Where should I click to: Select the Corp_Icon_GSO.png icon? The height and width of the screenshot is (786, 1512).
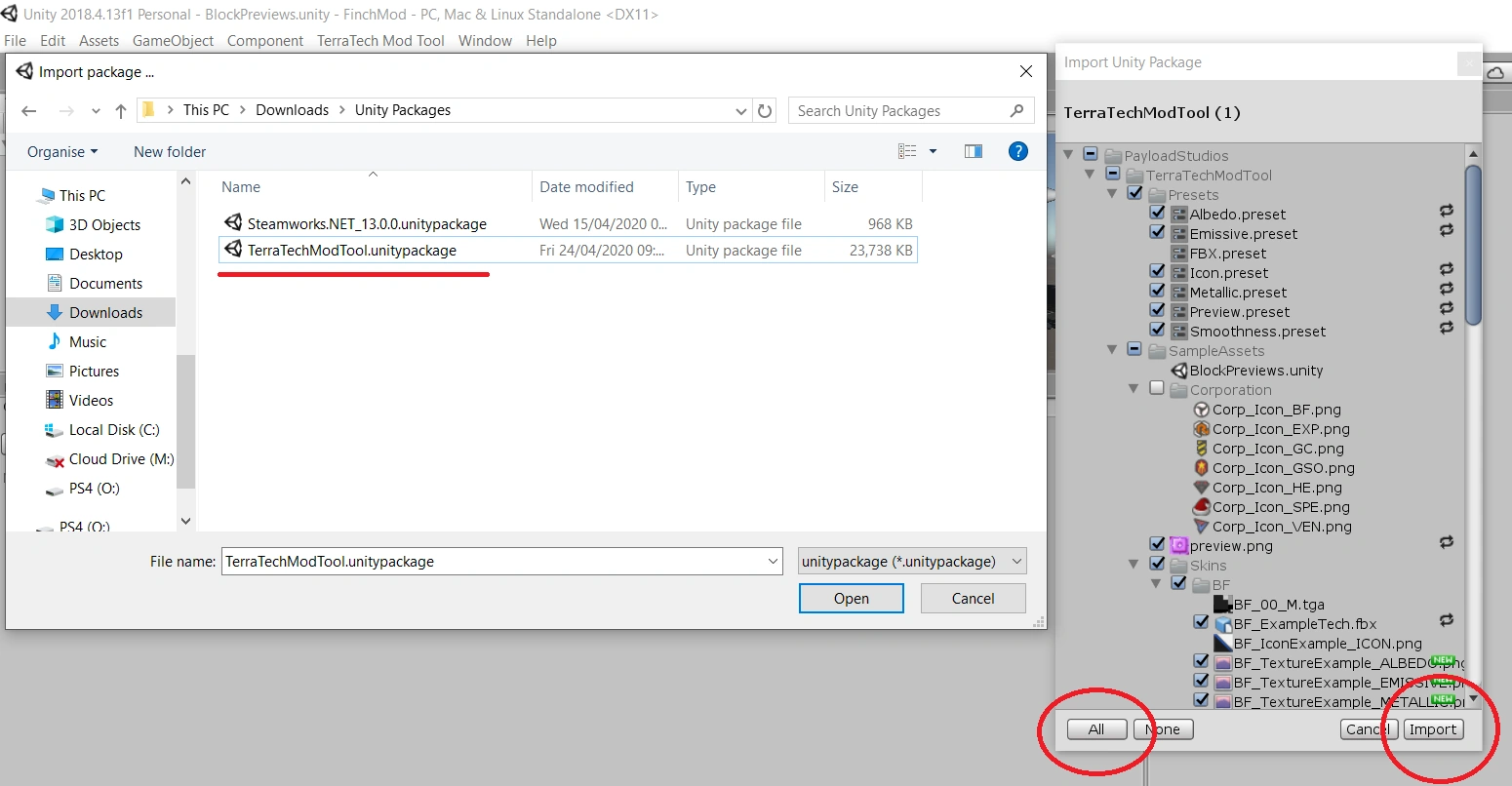(x=1202, y=468)
